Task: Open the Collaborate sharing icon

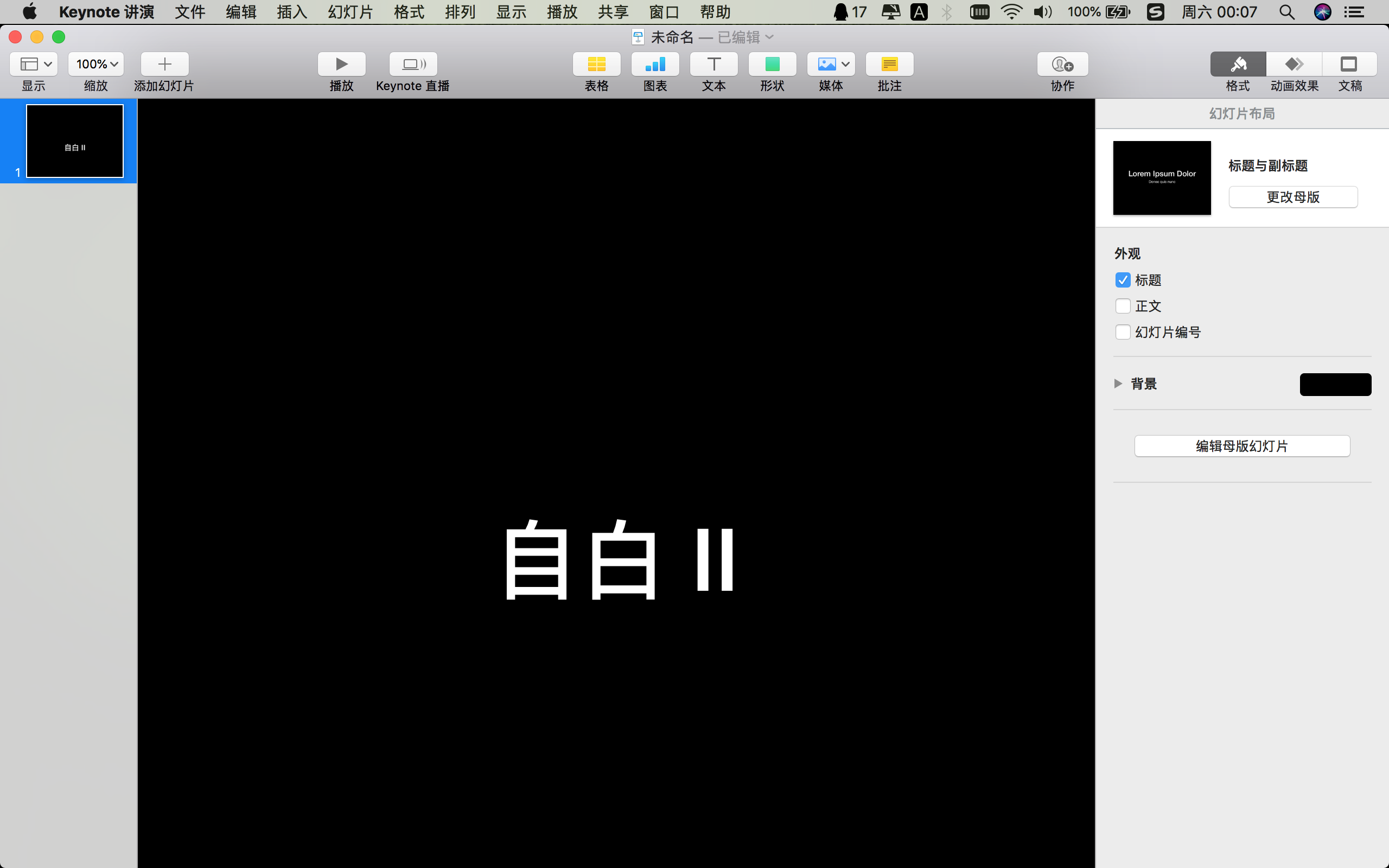Action: click(1062, 63)
